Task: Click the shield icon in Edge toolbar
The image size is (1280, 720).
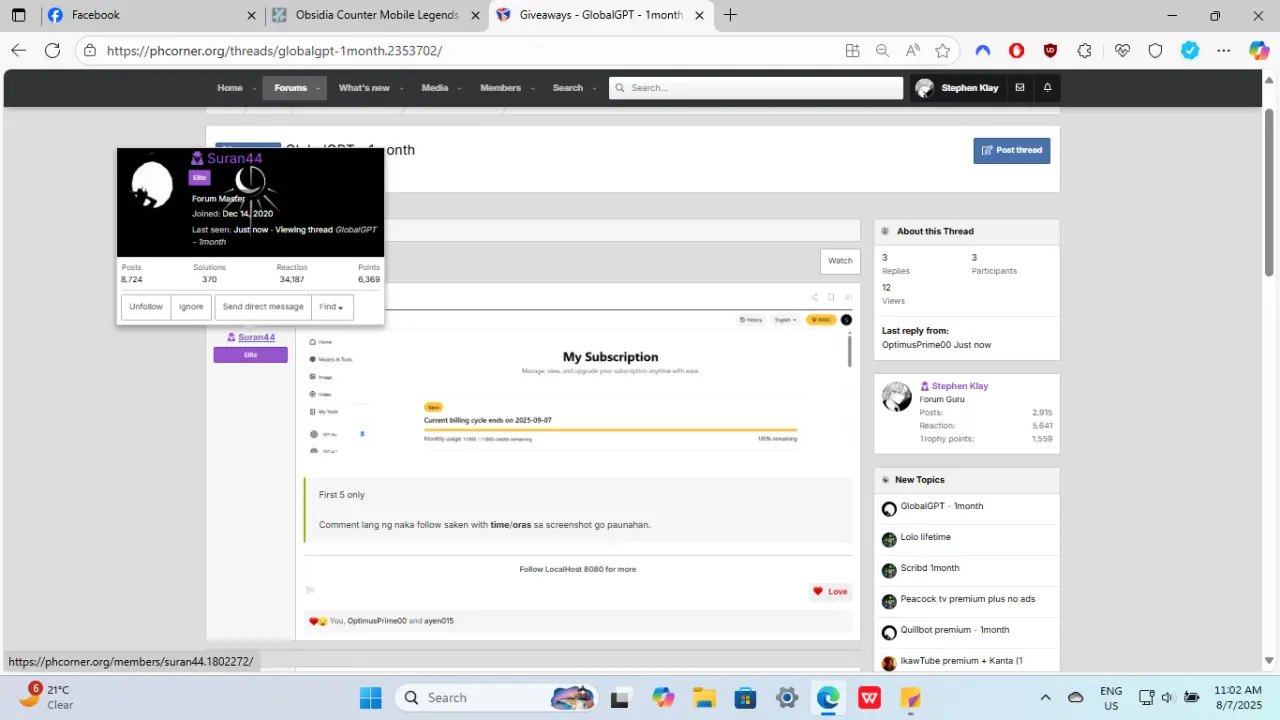Action: [x=1155, y=50]
